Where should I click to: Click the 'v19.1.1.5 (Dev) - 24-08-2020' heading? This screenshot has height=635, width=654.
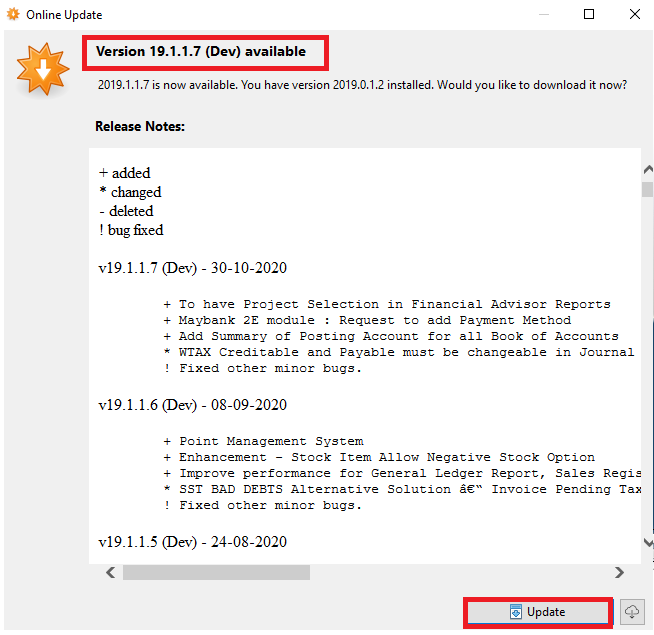click(x=193, y=542)
